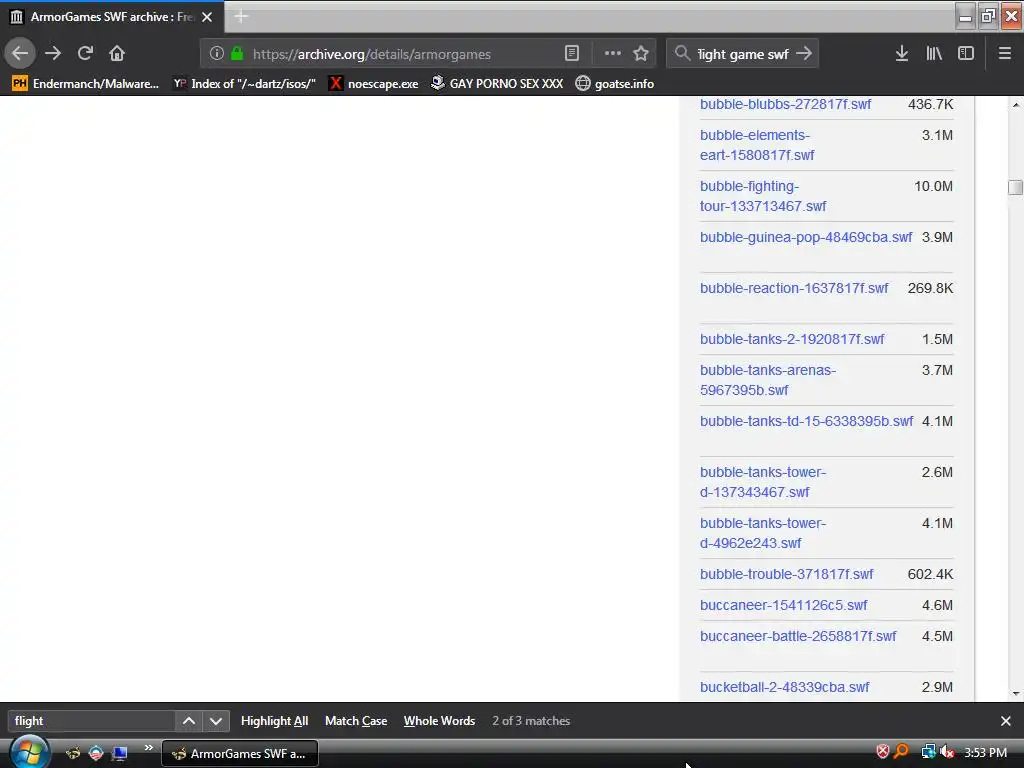Viewport: 1024px width, 768px height.
Task: Click the search box with flight game swf
Action: [x=743, y=54]
